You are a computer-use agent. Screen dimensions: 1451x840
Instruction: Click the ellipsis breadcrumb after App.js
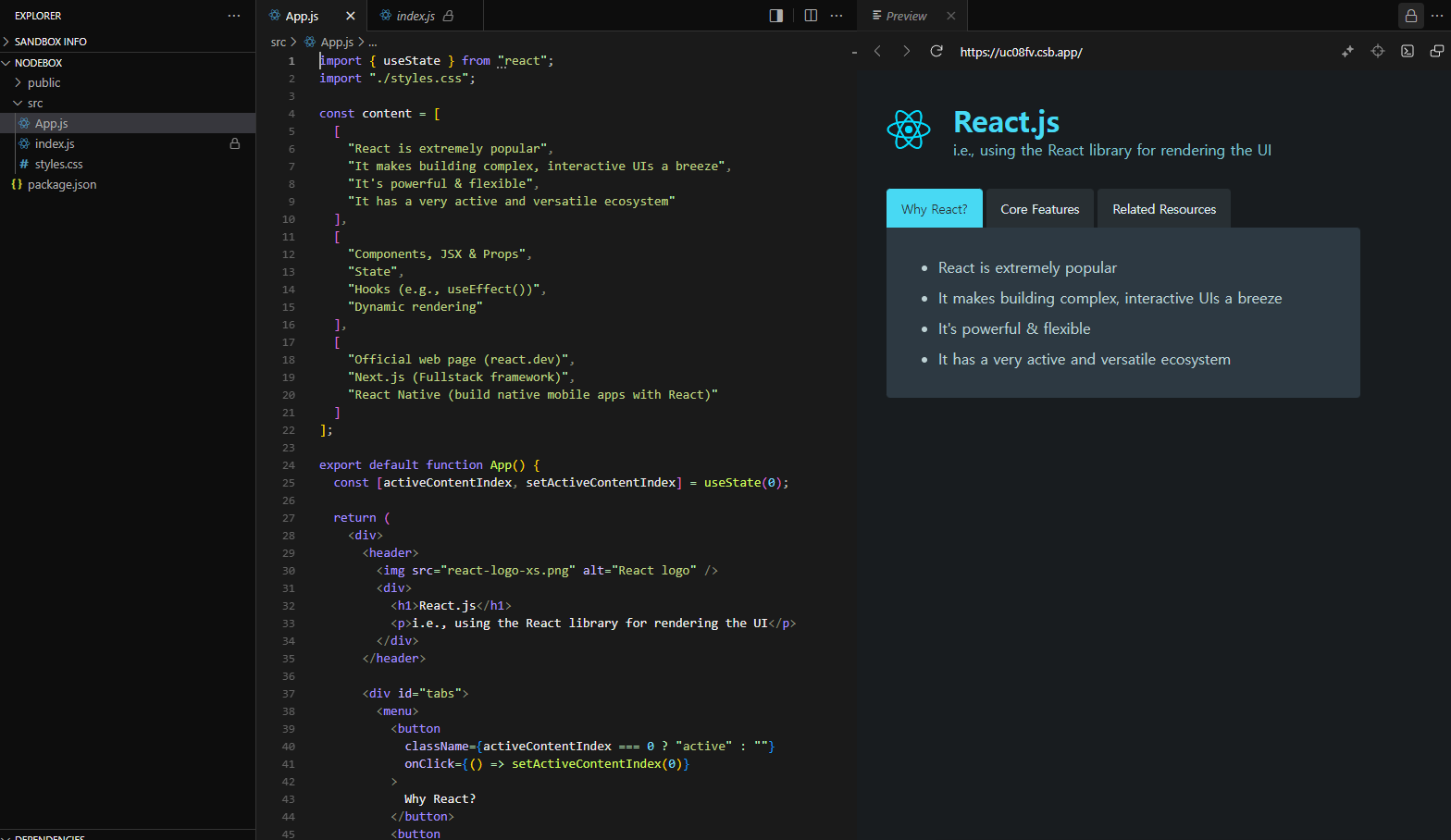[373, 43]
